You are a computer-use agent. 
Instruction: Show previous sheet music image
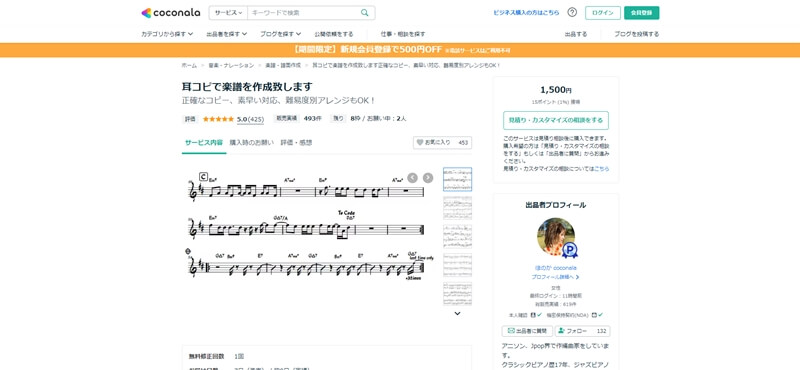(412, 178)
